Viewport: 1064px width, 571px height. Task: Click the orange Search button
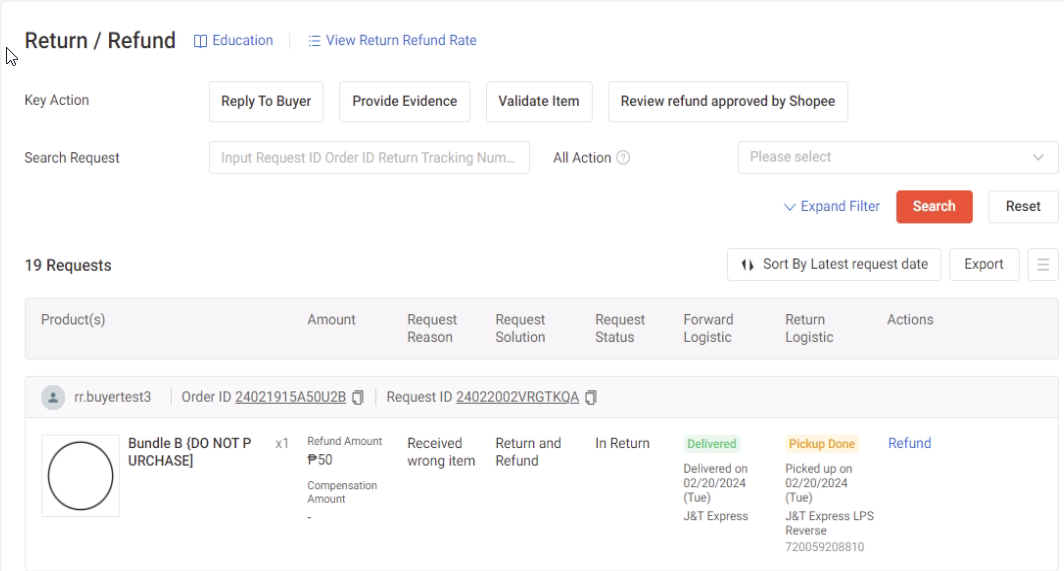pyautogui.click(x=934, y=207)
